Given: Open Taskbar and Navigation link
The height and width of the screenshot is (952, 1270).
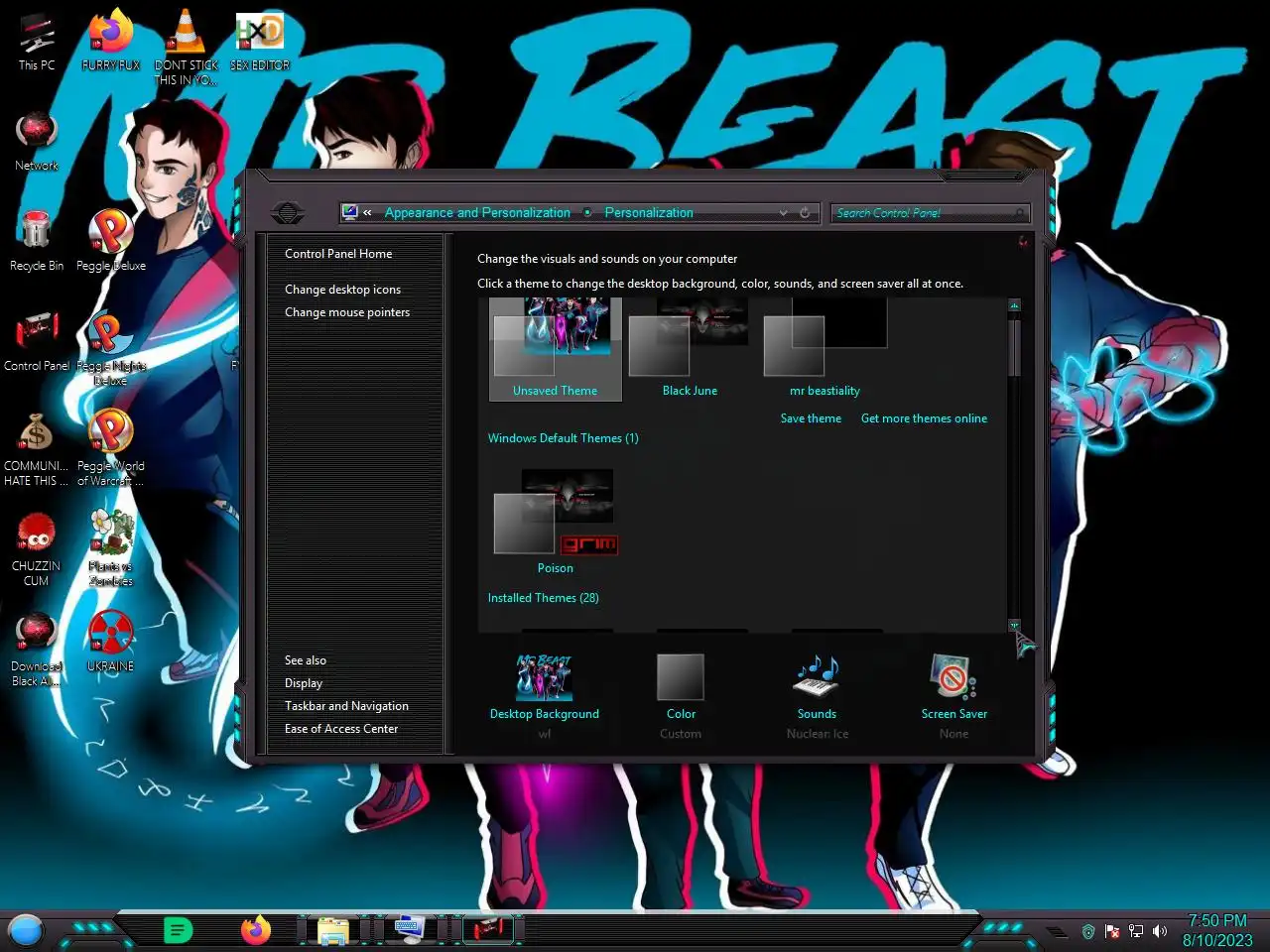Looking at the screenshot, I should [x=346, y=706].
